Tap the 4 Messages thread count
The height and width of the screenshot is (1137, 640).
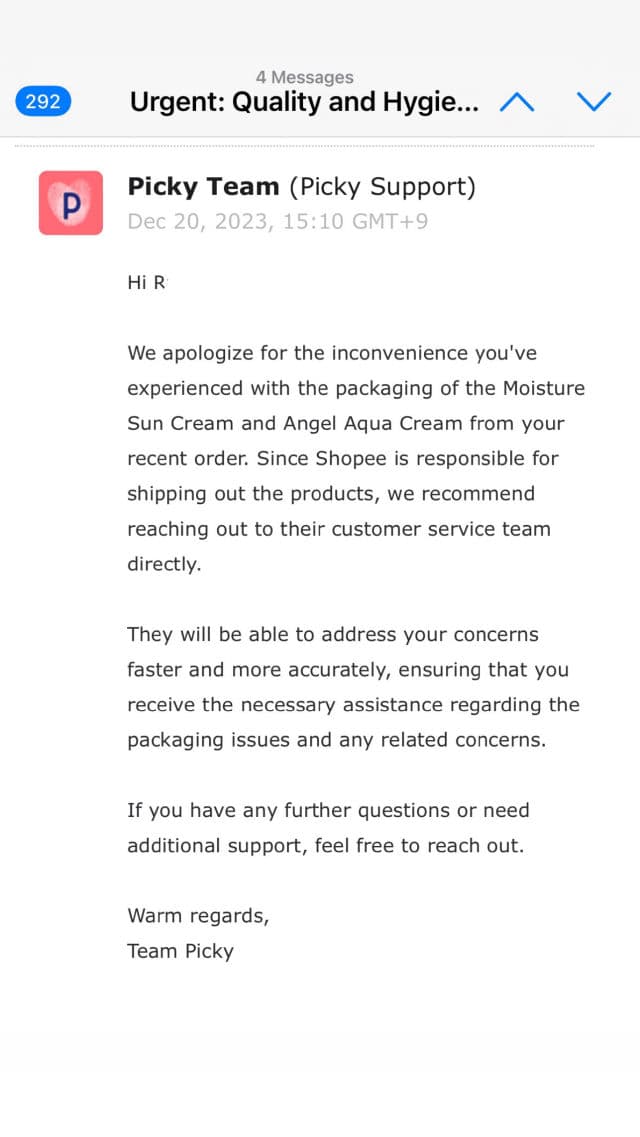304,77
